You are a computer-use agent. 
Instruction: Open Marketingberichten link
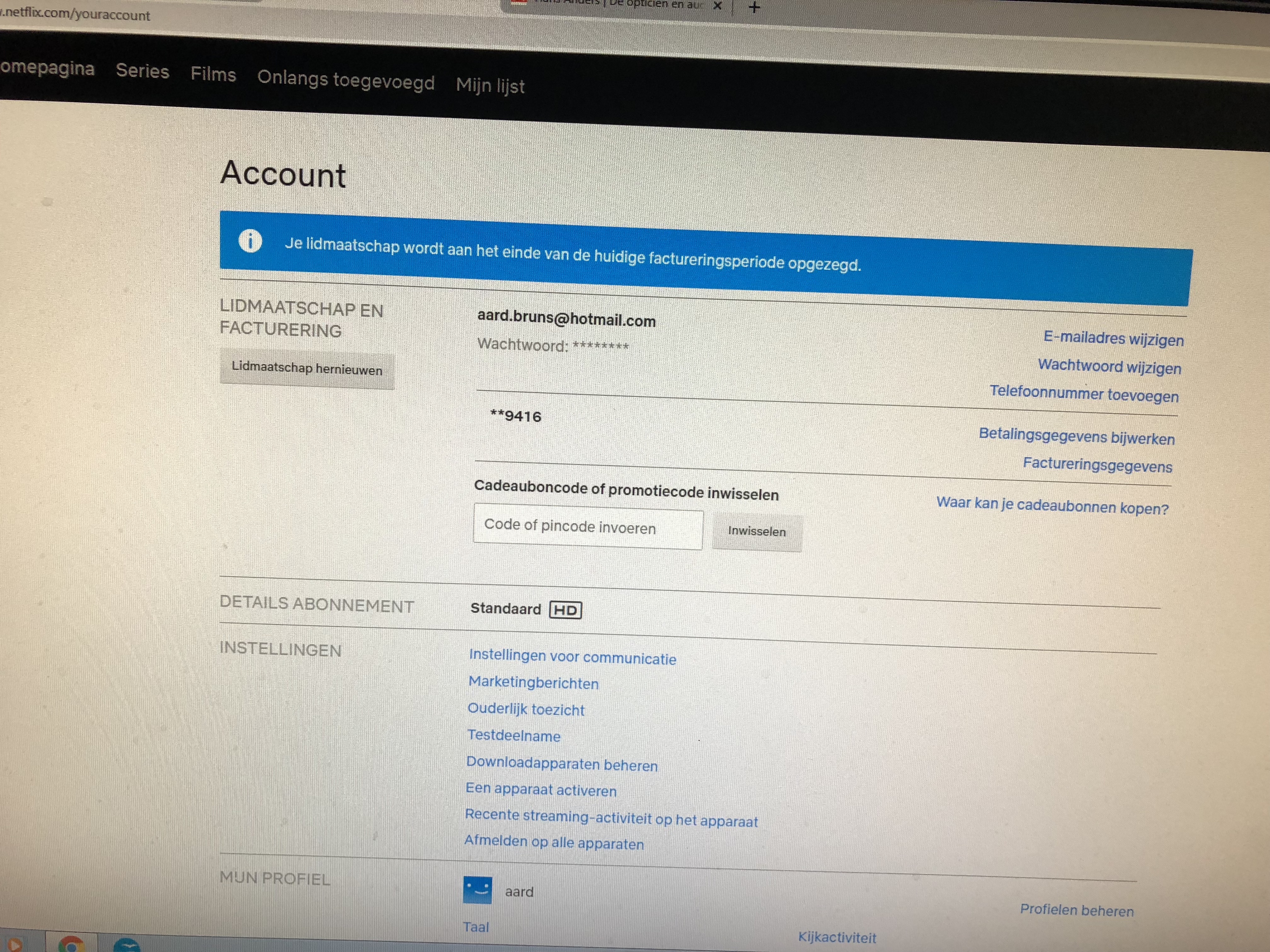pyautogui.click(x=533, y=683)
